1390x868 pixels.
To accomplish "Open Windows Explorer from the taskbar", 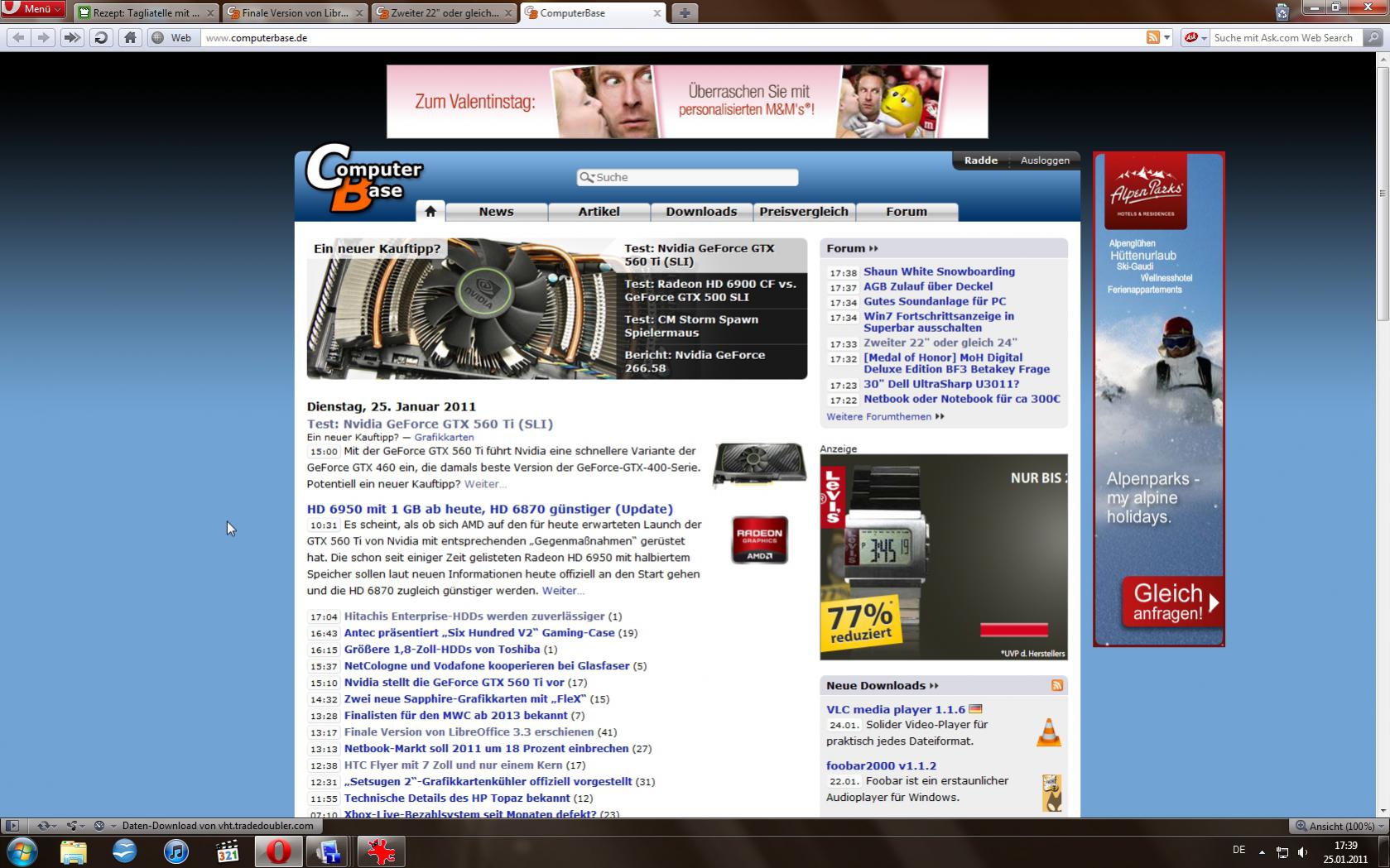I will coord(73,851).
